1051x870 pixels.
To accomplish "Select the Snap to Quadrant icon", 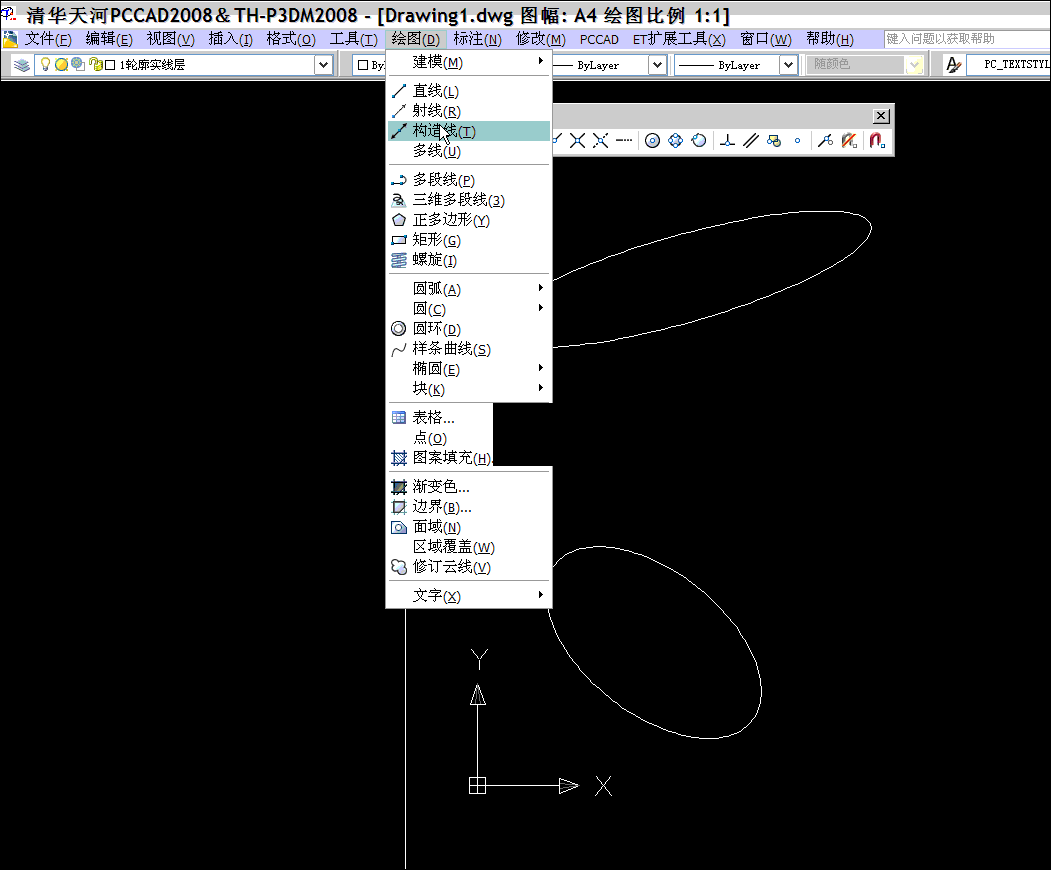I will coord(675,140).
